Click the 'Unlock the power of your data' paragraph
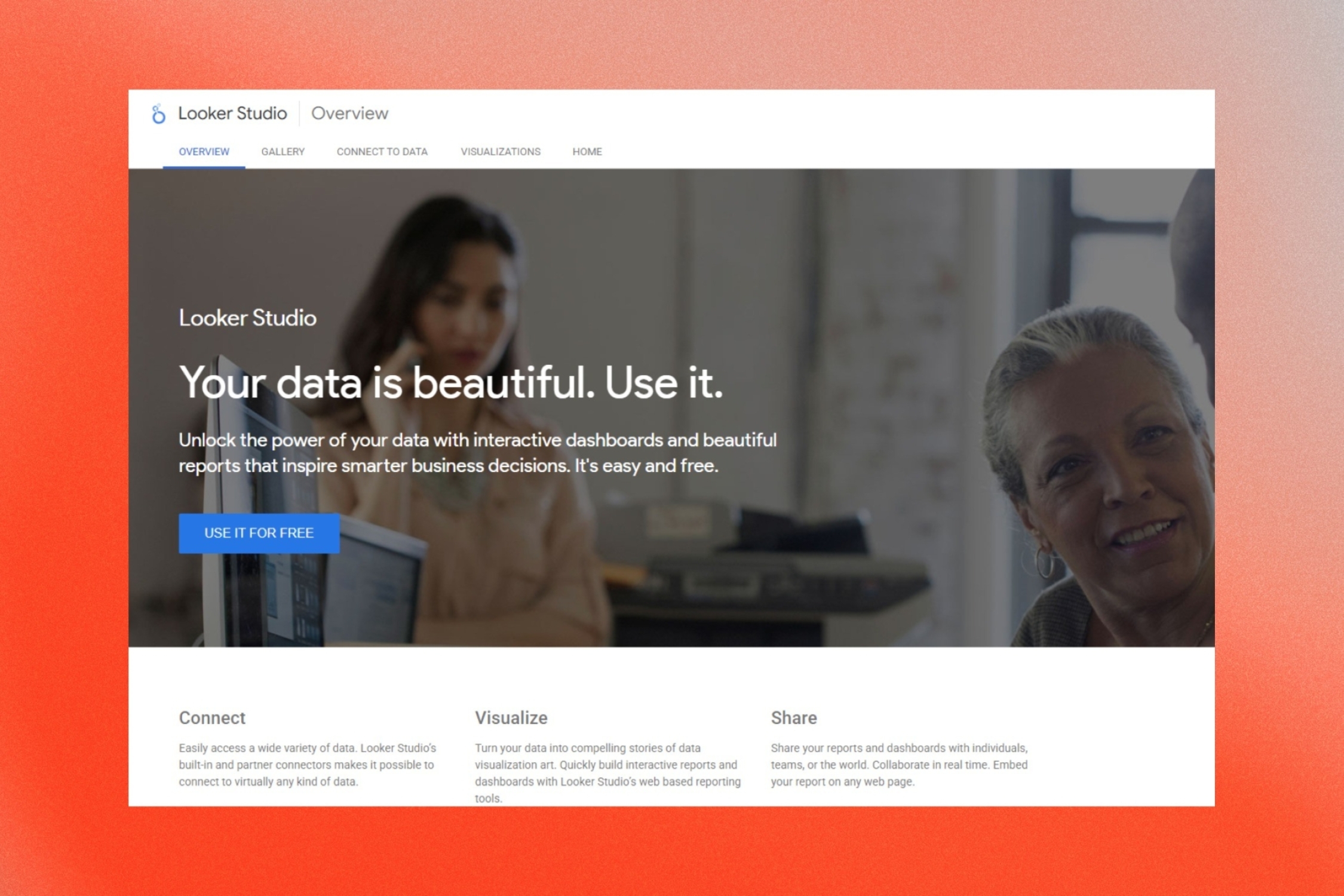Image resolution: width=1344 pixels, height=896 pixels. 478,453
